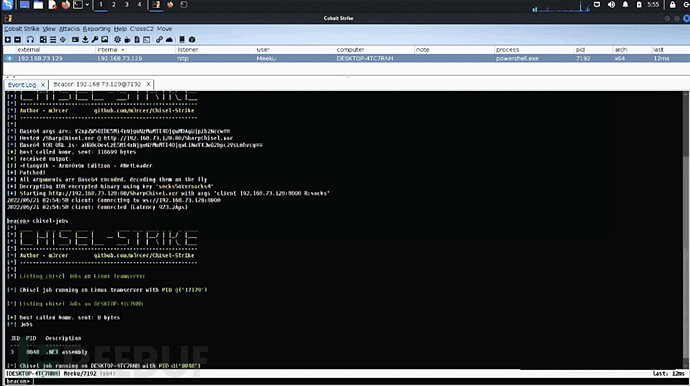Sort sessions by listener column header
The width and height of the screenshot is (690, 386).
pos(215,50)
